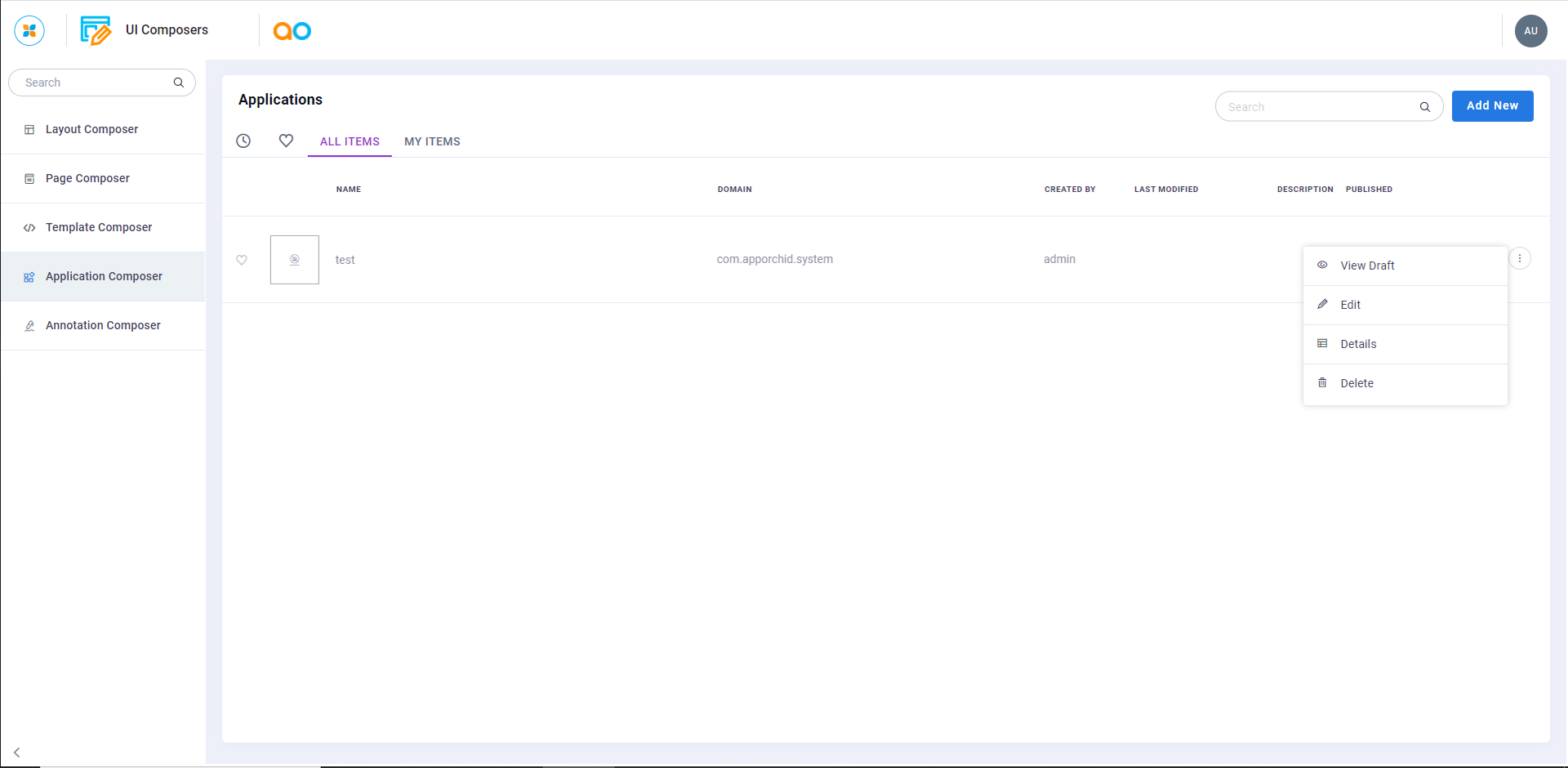This screenshot has width=1568, height=768.
Task: Click the UI Composers pencil icon
Action: tap(96, 31)
